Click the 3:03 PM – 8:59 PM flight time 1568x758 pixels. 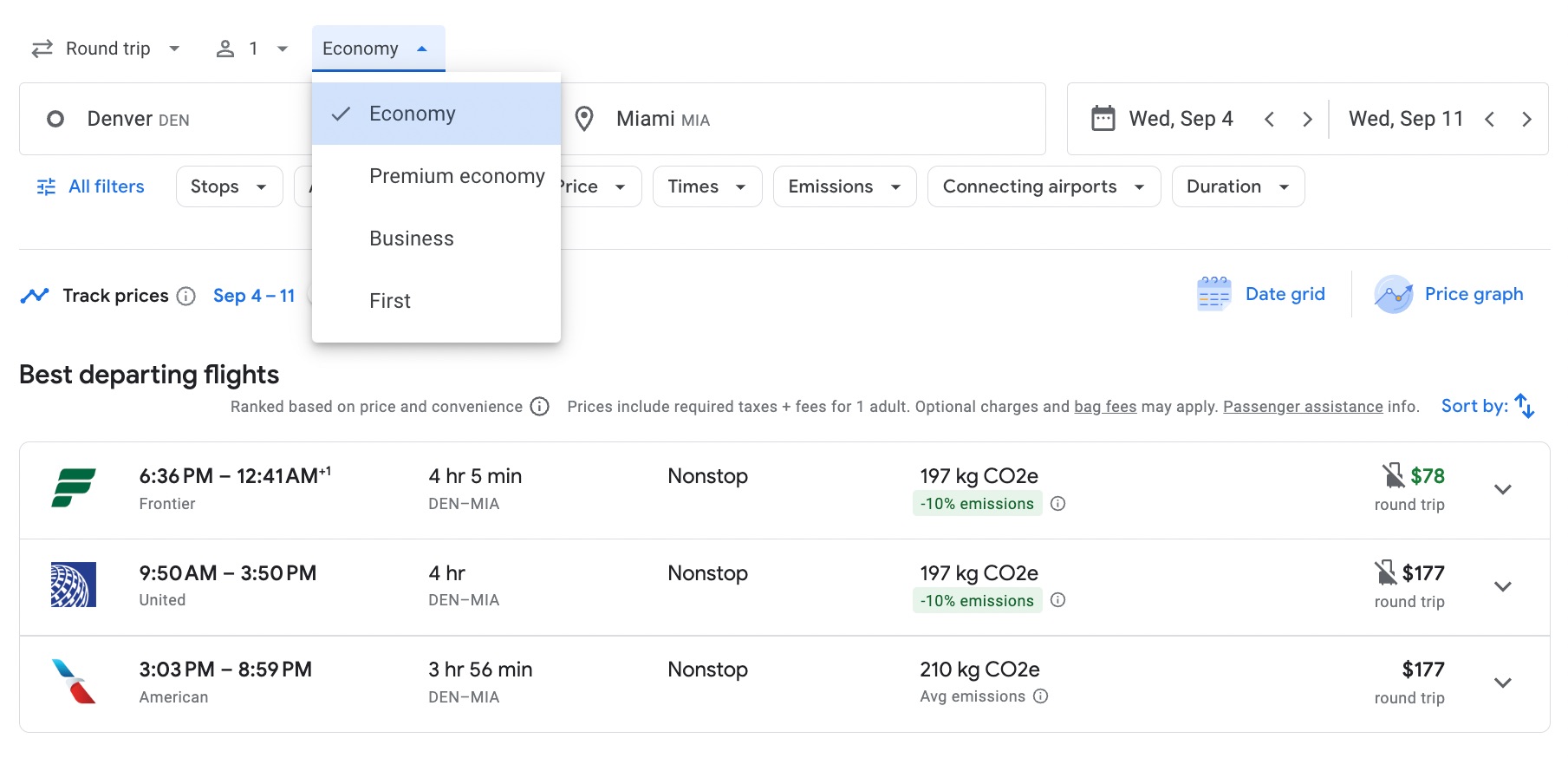coord(225,670)
